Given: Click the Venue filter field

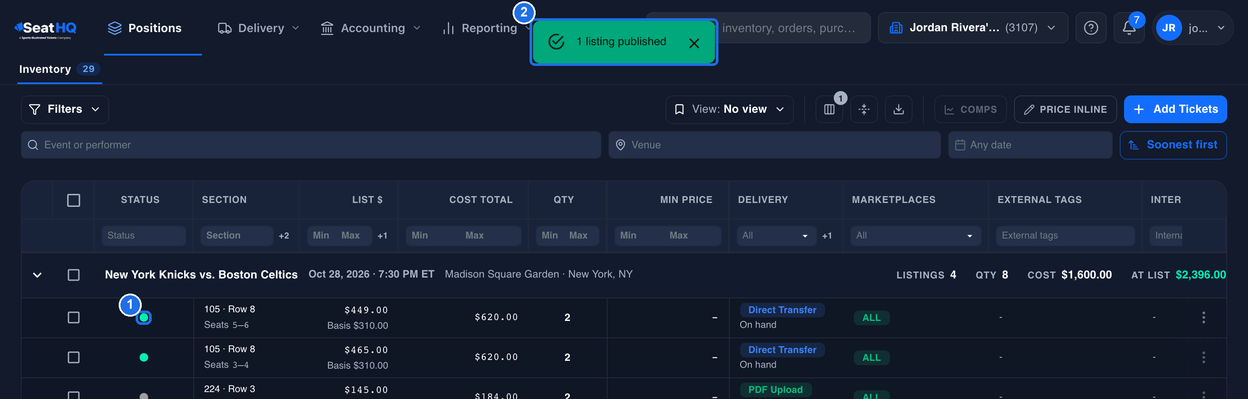Looking at the screenshot, I should [x=775, y=145].
